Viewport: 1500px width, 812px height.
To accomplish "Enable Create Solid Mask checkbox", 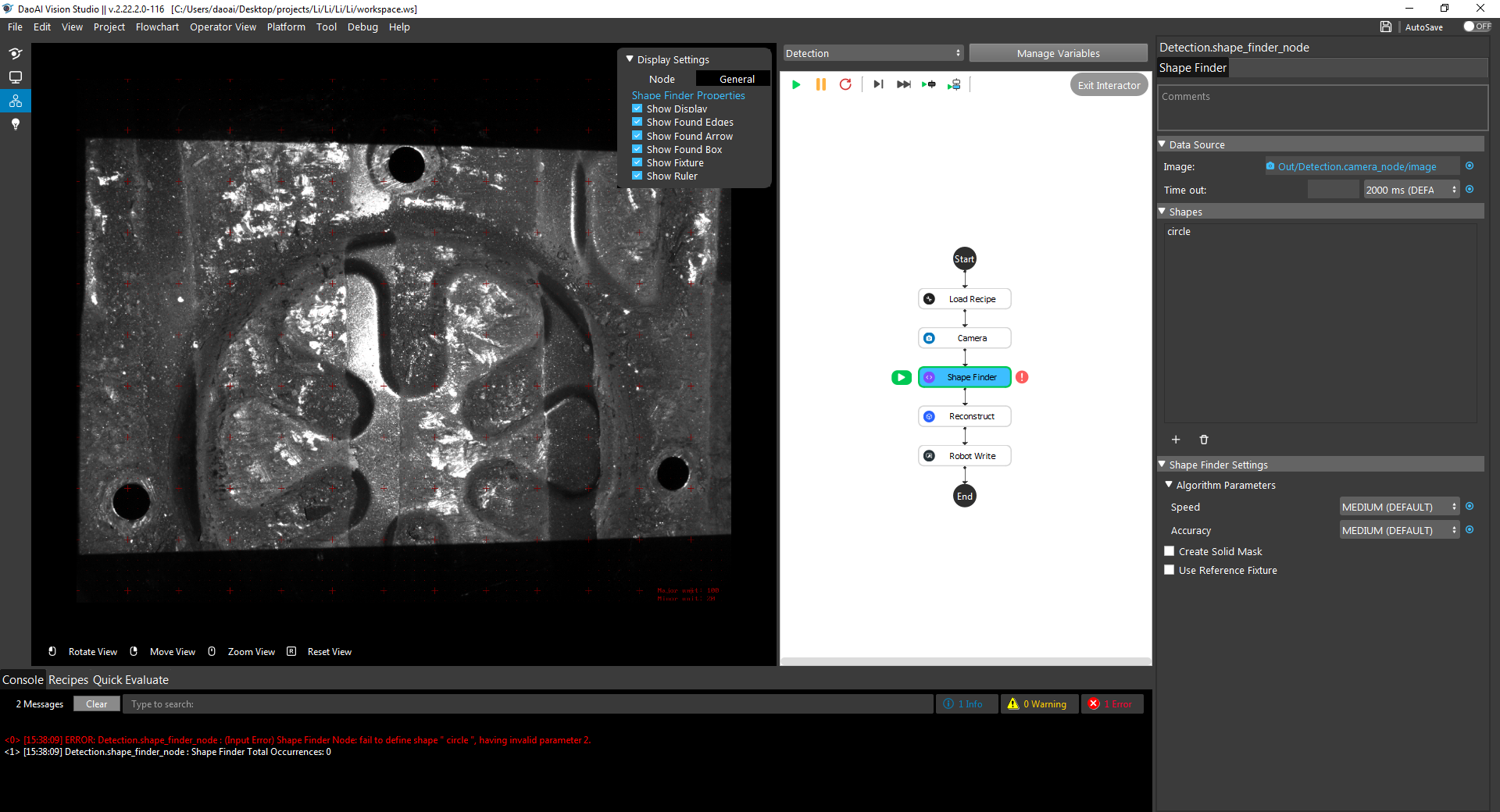I will pyautogui.click(x=1170, y=551).
